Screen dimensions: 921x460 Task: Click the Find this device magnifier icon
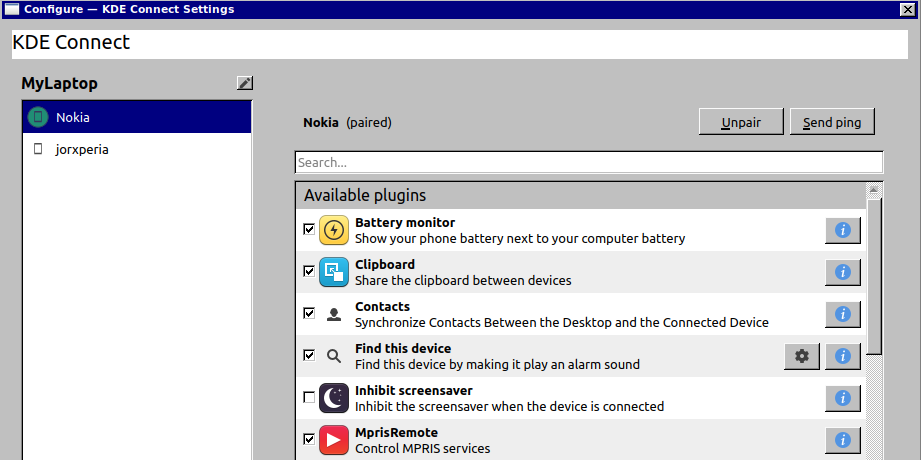334,356
